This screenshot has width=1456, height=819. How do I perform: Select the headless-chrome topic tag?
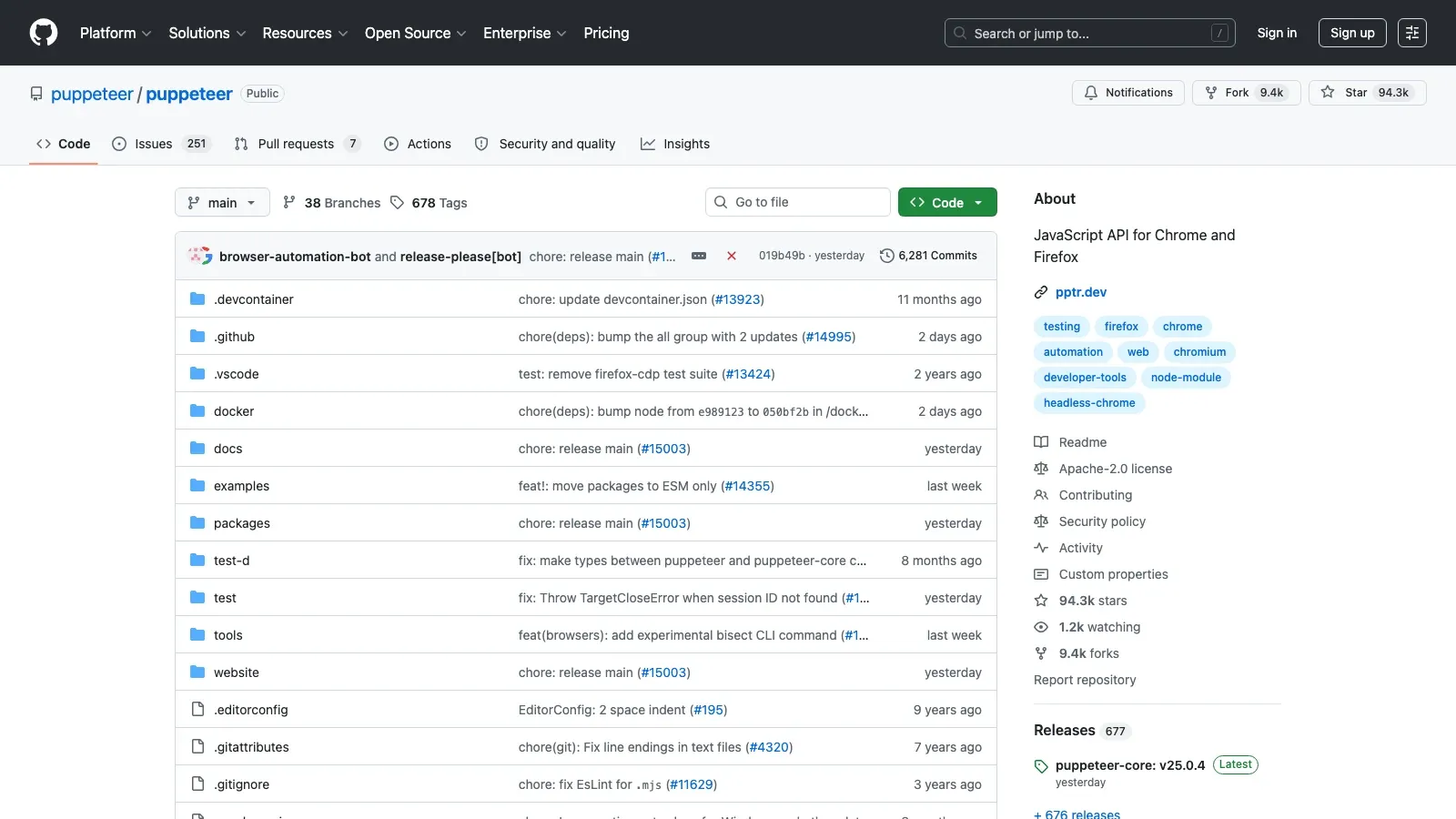tap(1089, 403)
